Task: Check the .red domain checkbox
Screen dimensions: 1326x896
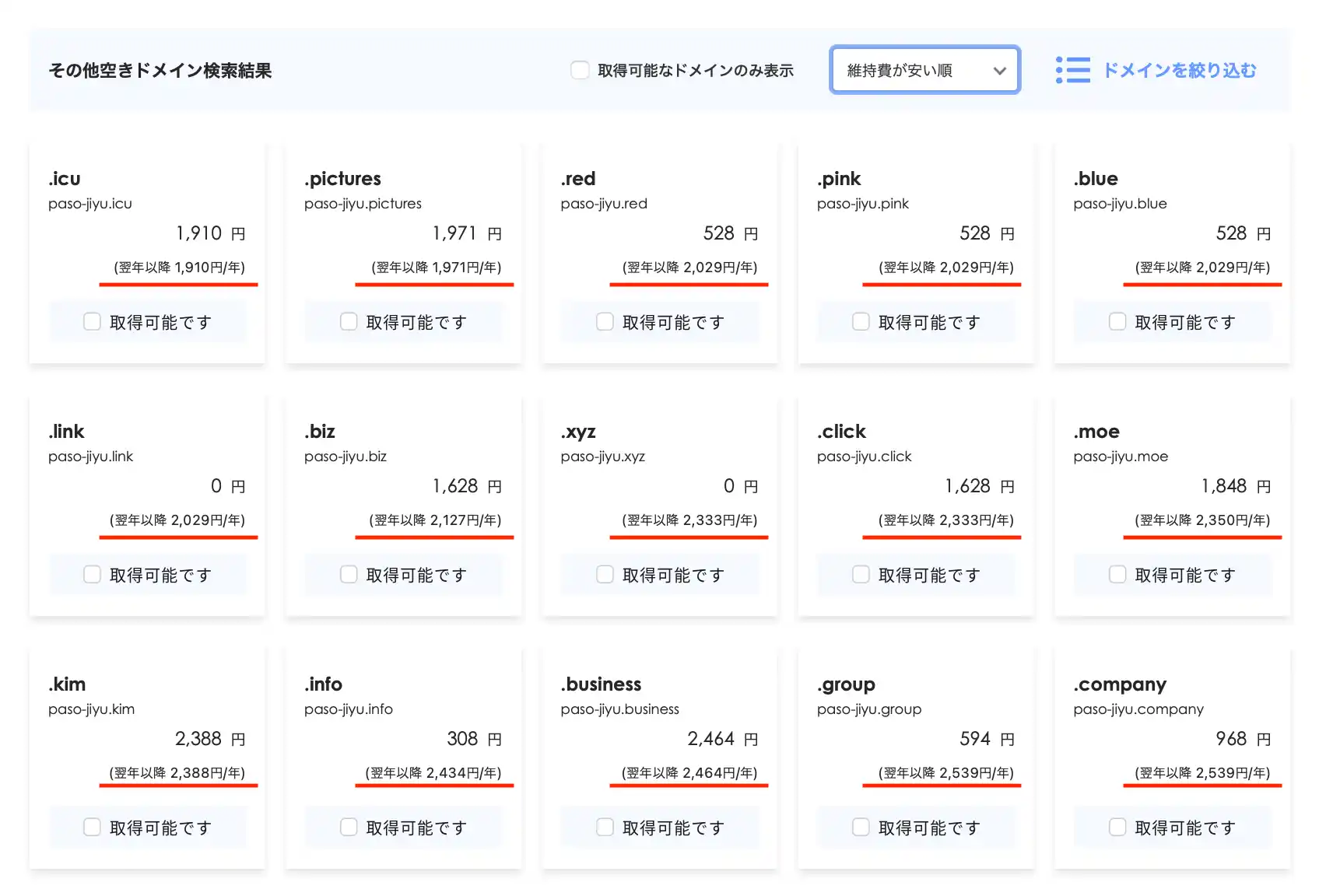Action: [x=605, y=321]
